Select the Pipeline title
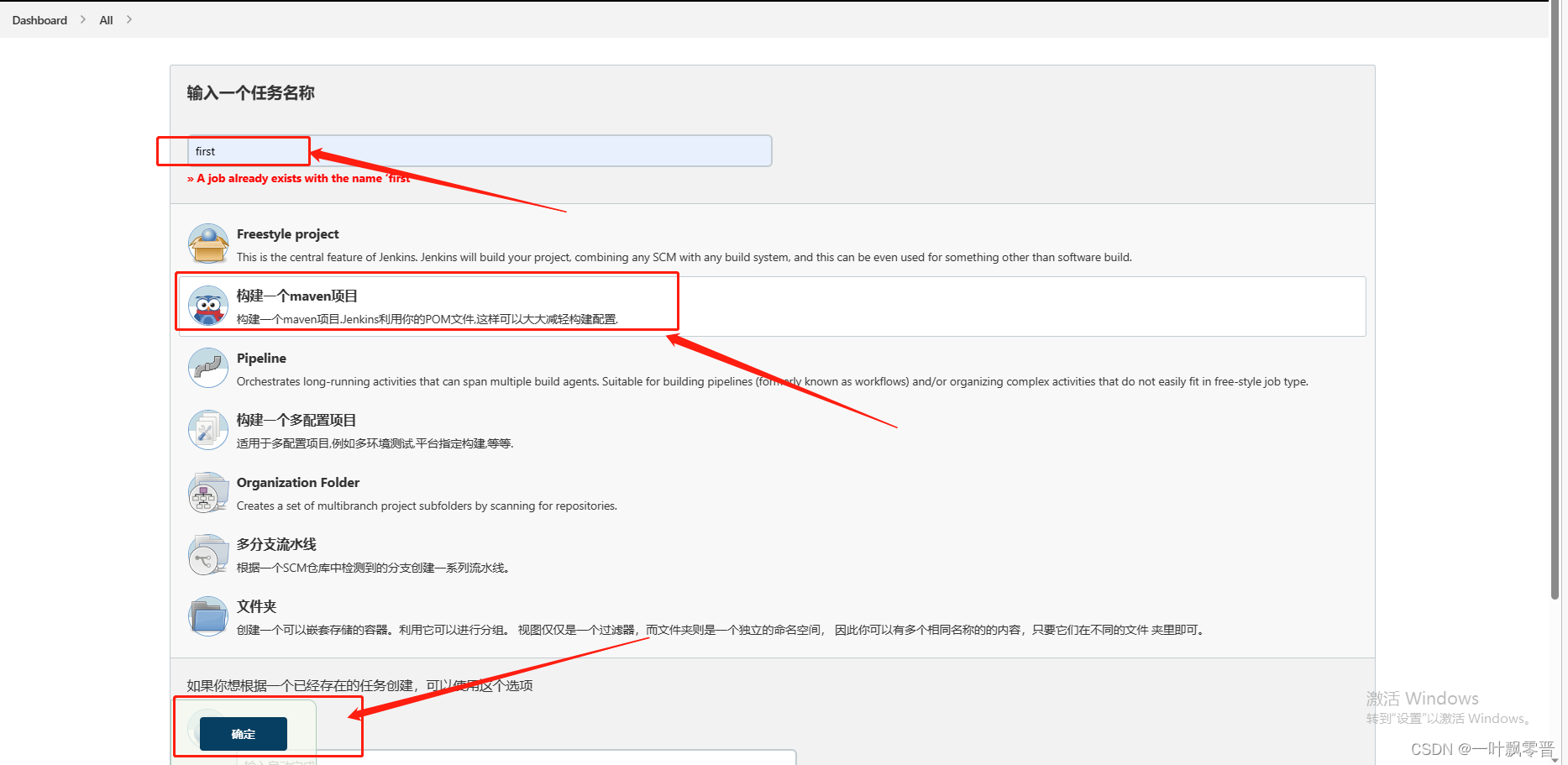Screen dimensions: 1568x765 (261, 359)
